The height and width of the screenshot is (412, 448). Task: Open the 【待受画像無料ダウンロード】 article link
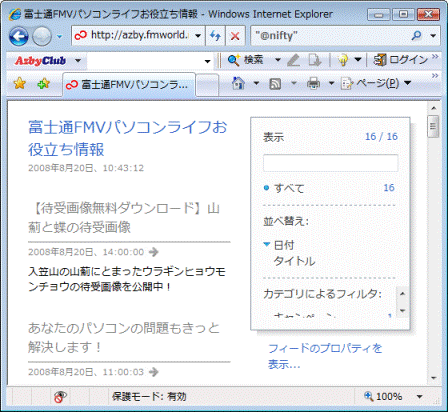point(124,218)
